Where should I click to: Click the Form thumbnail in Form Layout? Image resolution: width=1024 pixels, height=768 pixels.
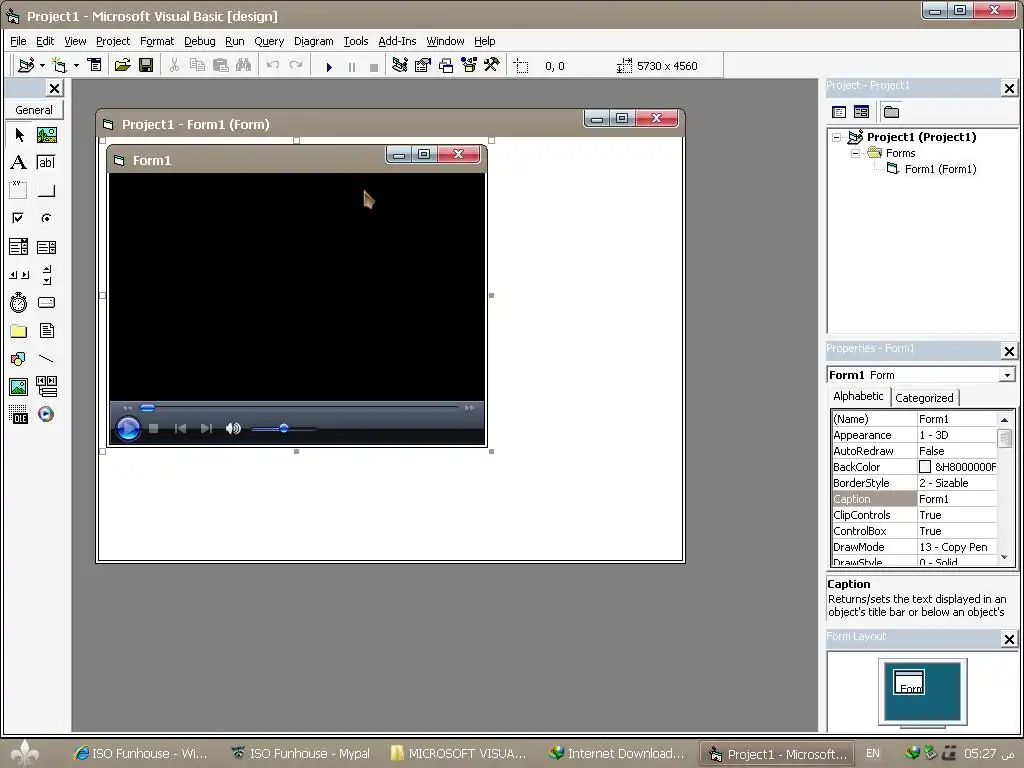tap(909, 682)
